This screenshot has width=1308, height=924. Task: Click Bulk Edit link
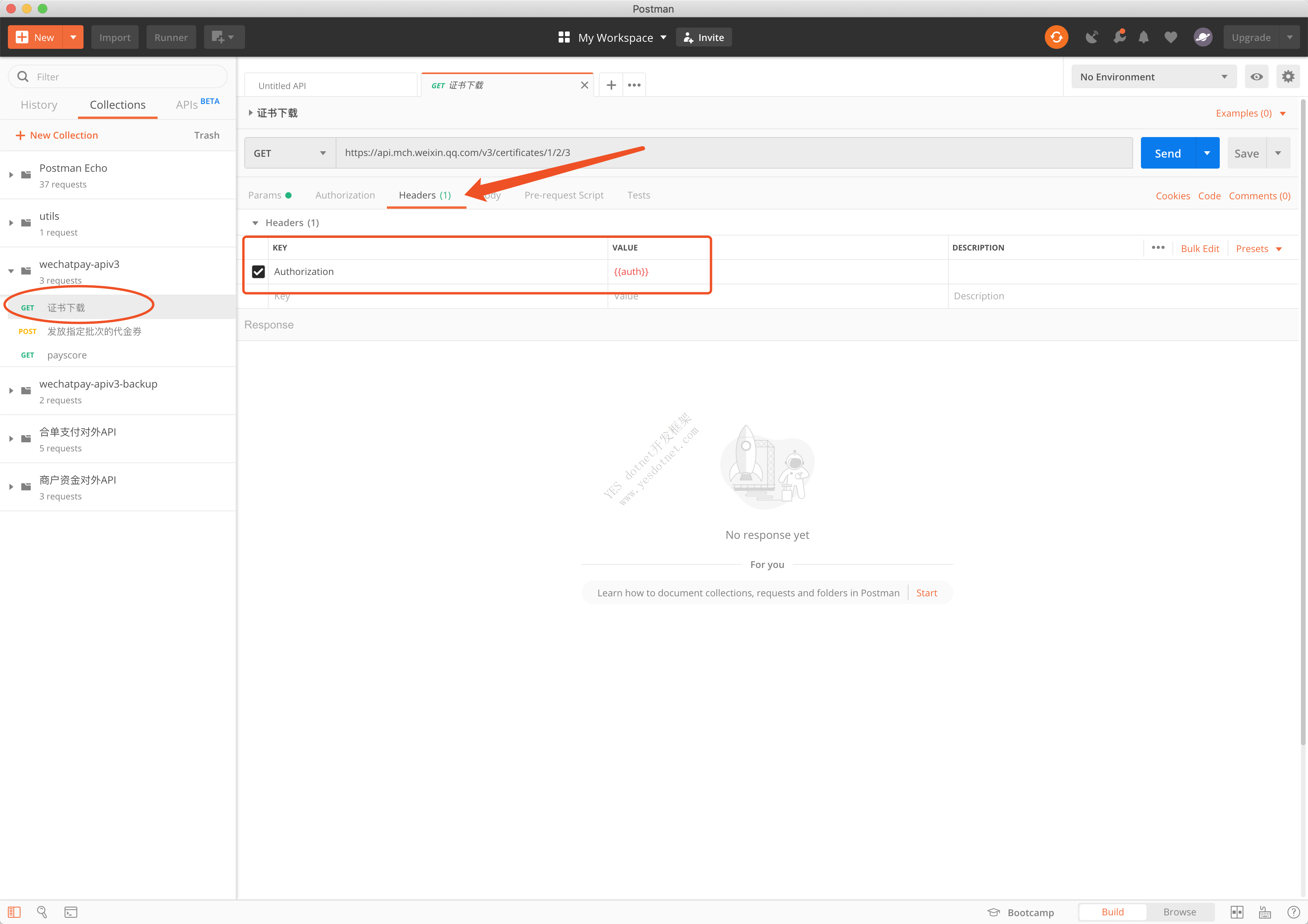point(1200,249)
